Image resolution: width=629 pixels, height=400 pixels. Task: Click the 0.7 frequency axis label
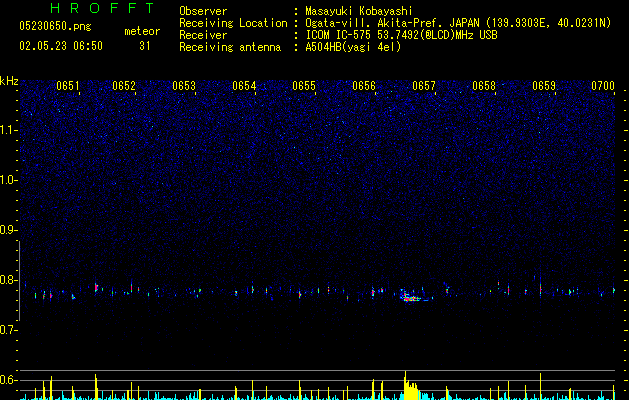[x=8, y=330]
